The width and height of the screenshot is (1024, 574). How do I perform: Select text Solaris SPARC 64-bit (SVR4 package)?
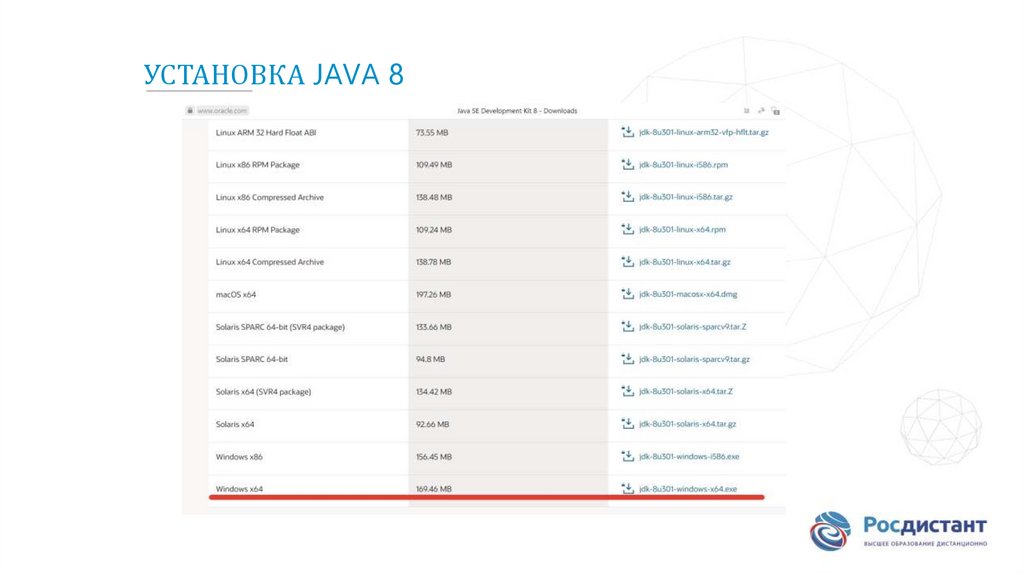[280, 327]
